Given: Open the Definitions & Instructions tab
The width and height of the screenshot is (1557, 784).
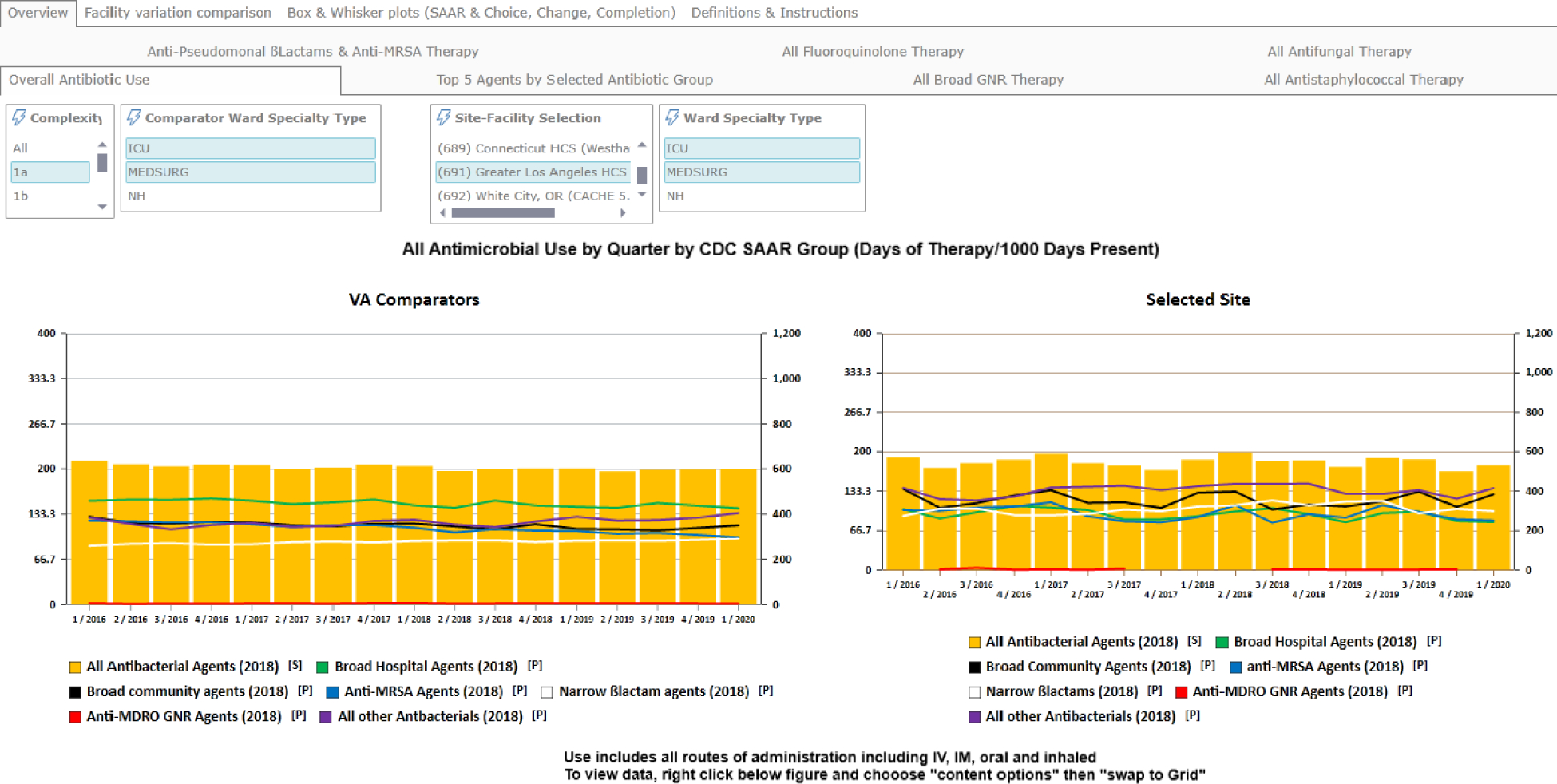Looking at the screenshot, I should click(775, 13).
